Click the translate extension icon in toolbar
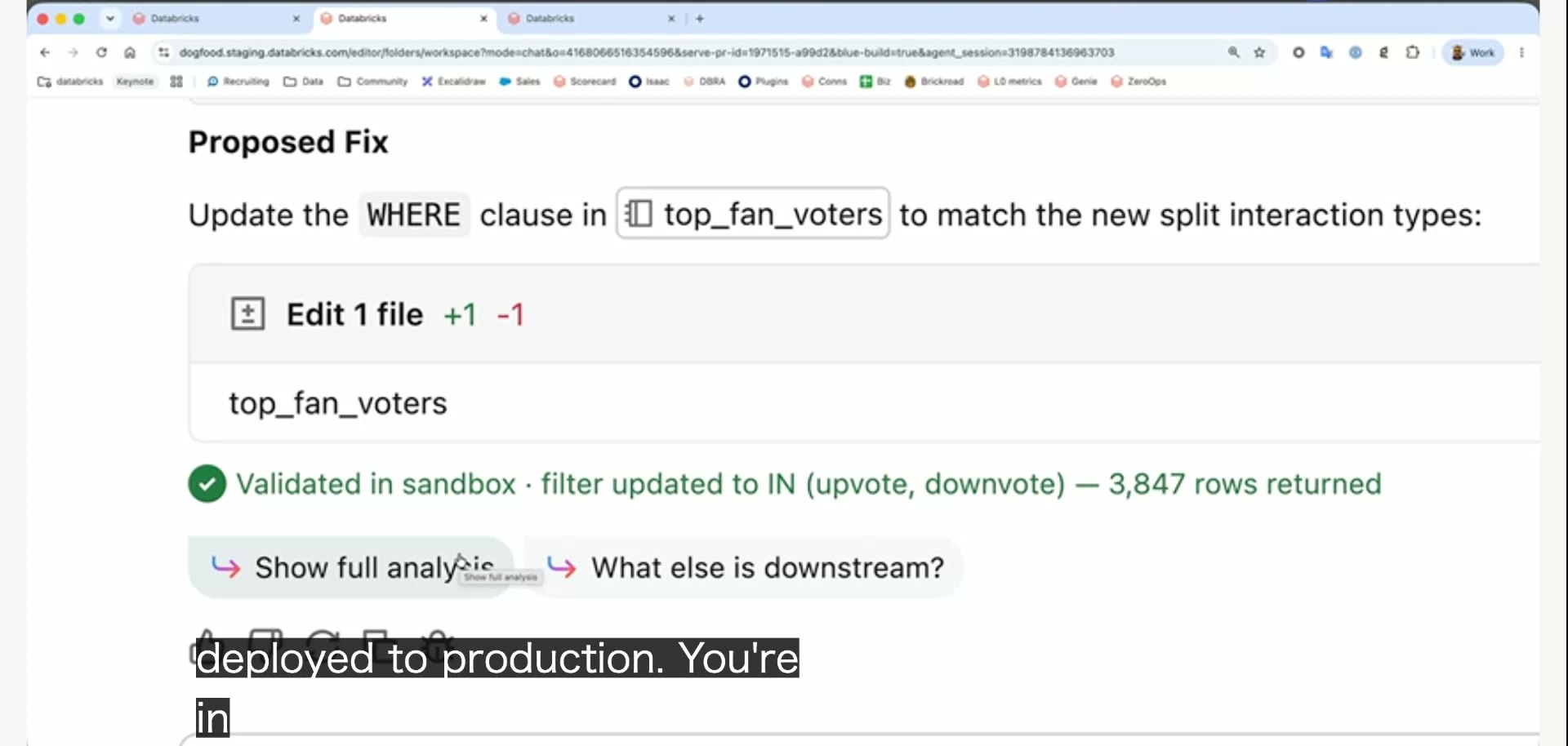 pos(1327,52)
